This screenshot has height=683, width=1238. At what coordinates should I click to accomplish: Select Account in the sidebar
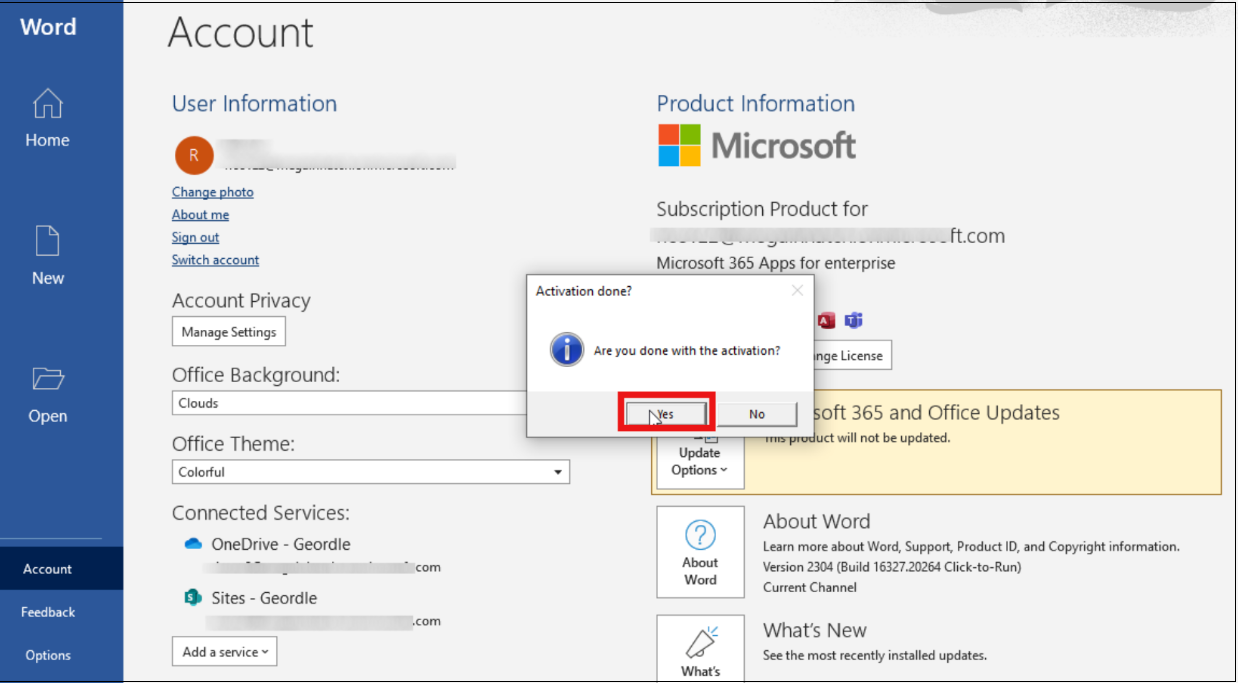point(48,569)
